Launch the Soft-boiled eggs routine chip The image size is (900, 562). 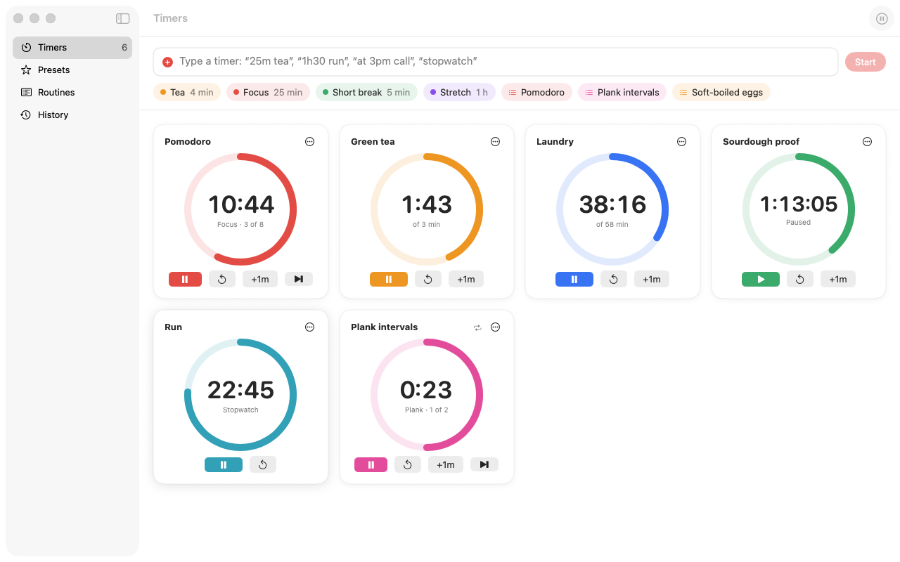point(721,92)
